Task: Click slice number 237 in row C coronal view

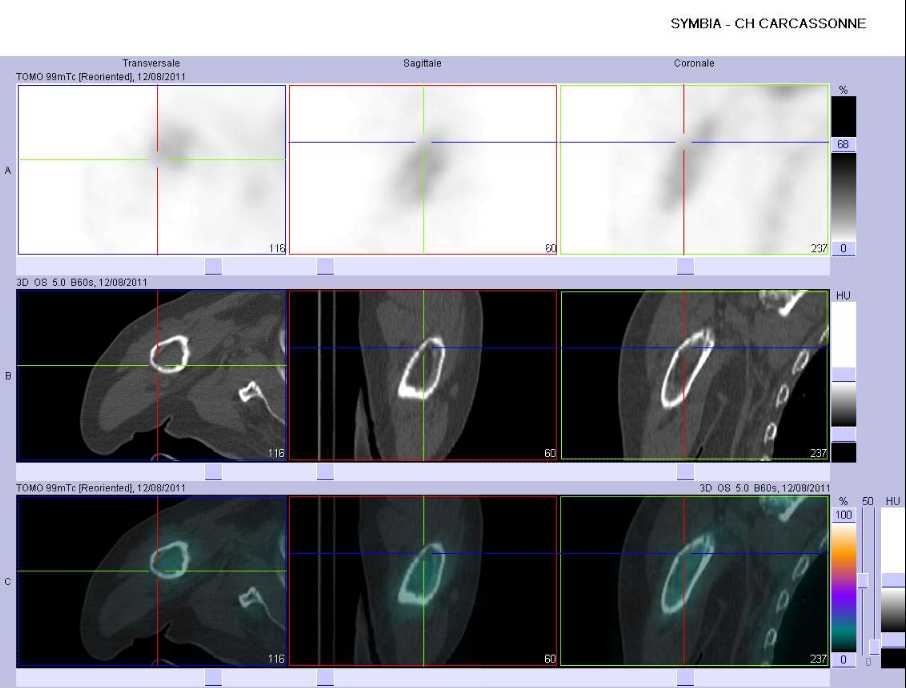Action: pyautogui.click(x=819, y=659)
